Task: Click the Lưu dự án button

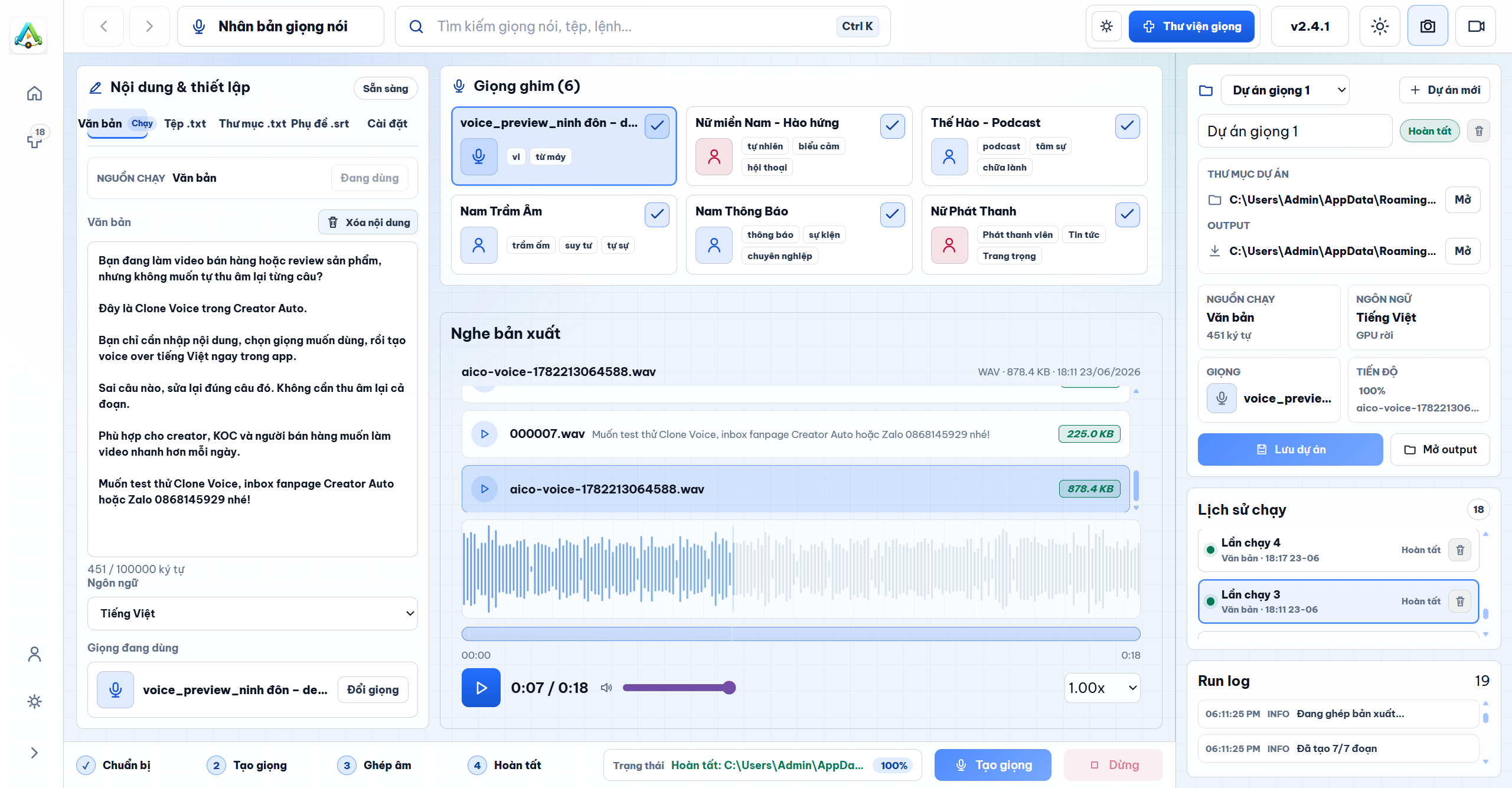Action: point(1290,449)
